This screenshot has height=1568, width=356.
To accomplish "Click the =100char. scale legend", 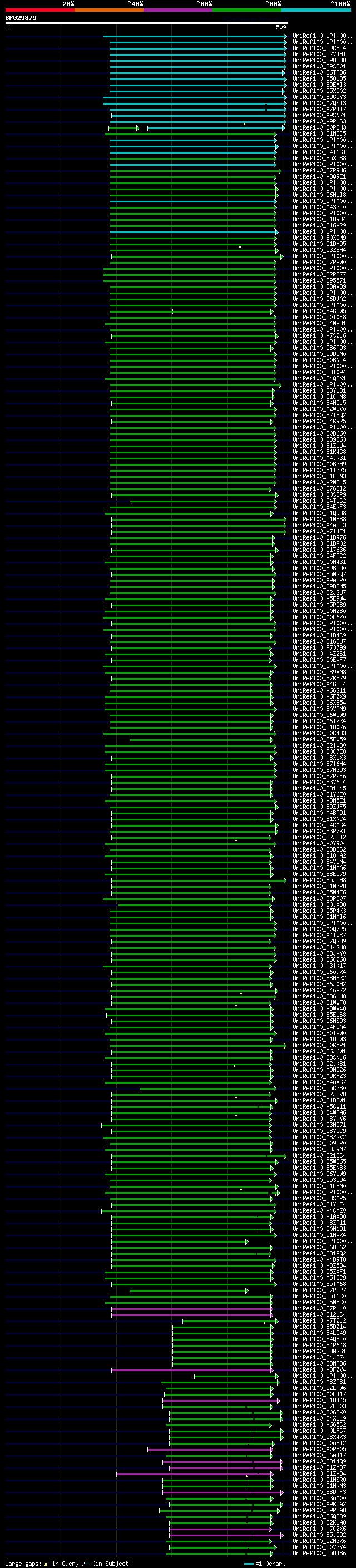I will point(264,1564).
